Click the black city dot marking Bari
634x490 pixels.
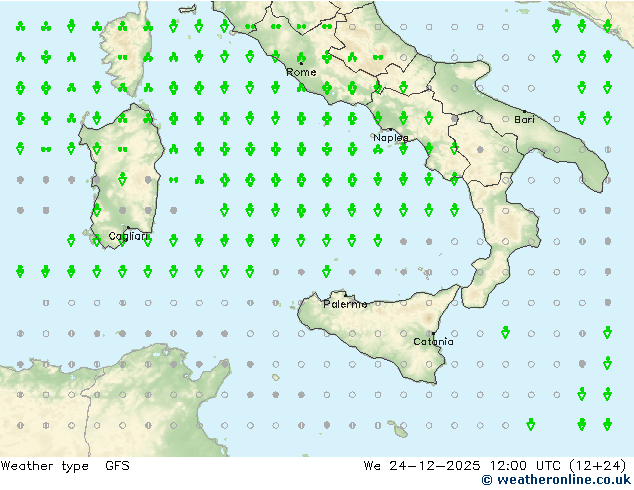[x=524, y=111]
